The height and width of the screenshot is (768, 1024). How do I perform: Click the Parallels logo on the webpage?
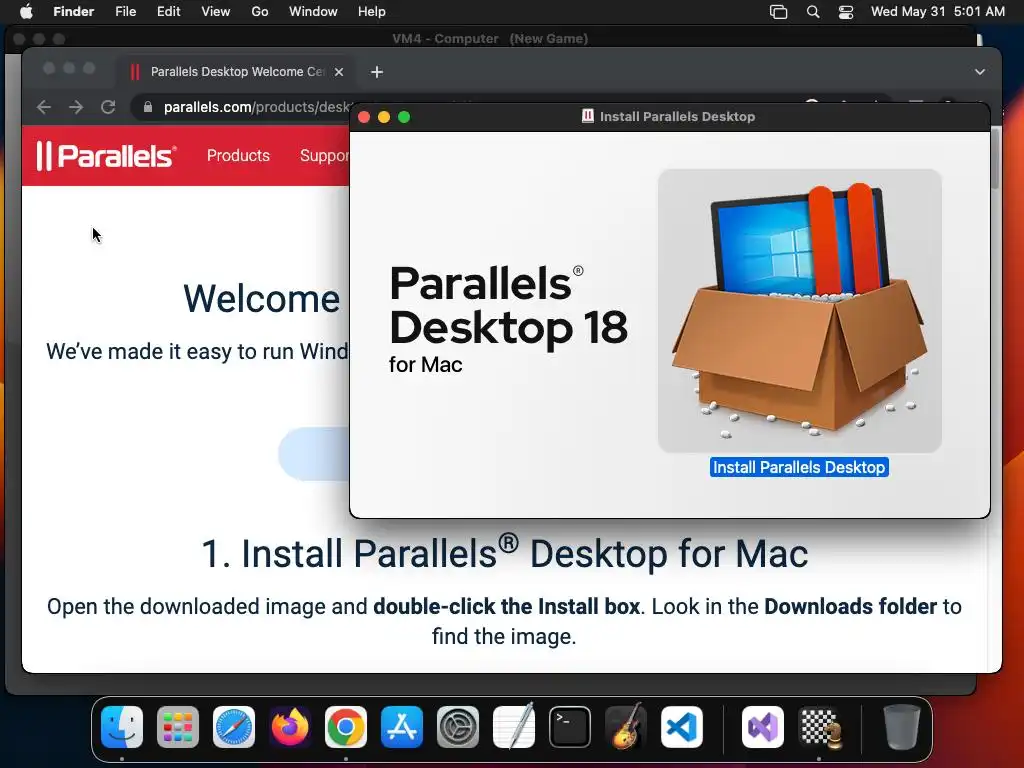coord(106,156)
